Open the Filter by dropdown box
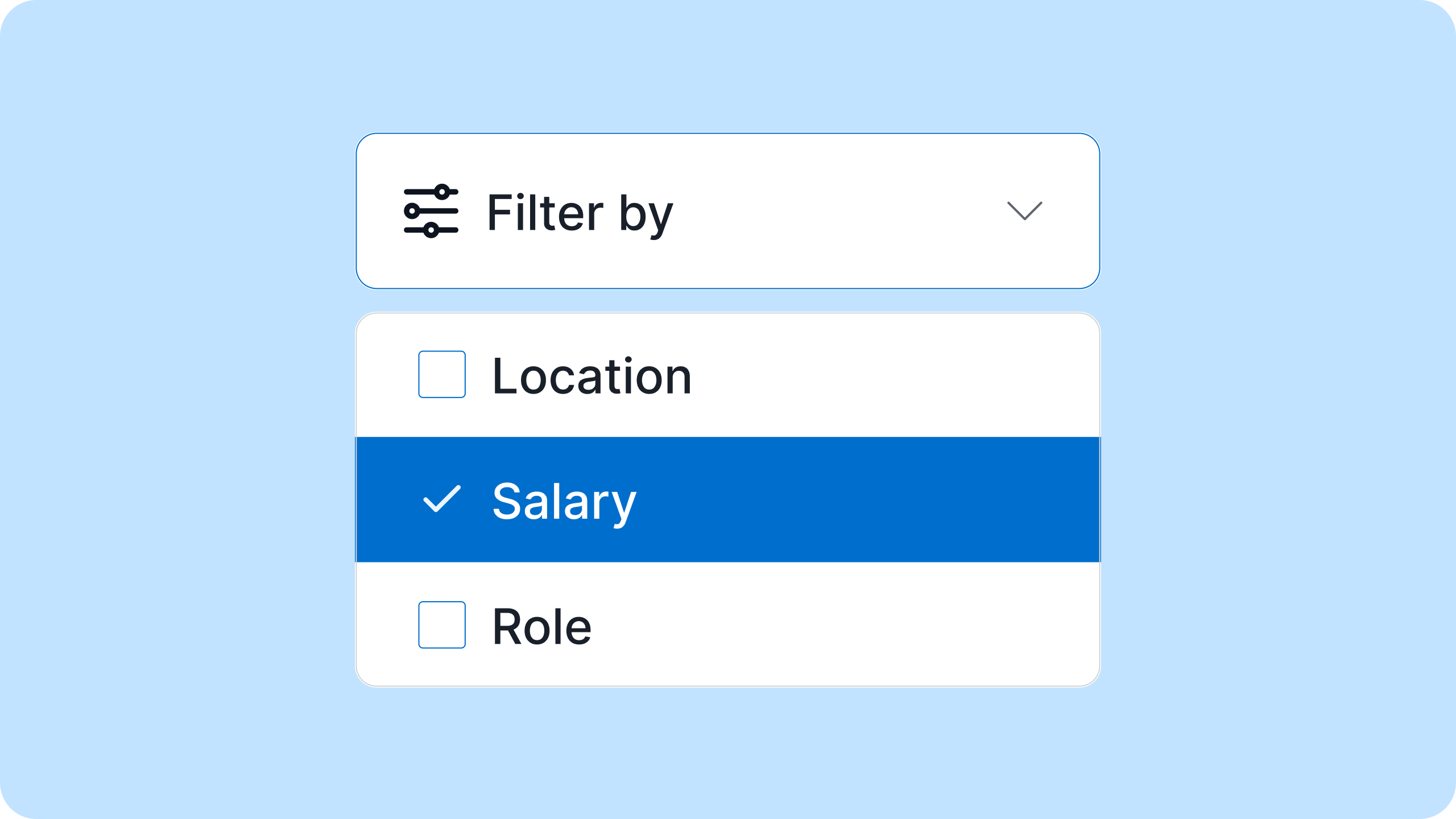This screenshot has height=819, width=1456. pyautogui.click(x=727, y=211)
